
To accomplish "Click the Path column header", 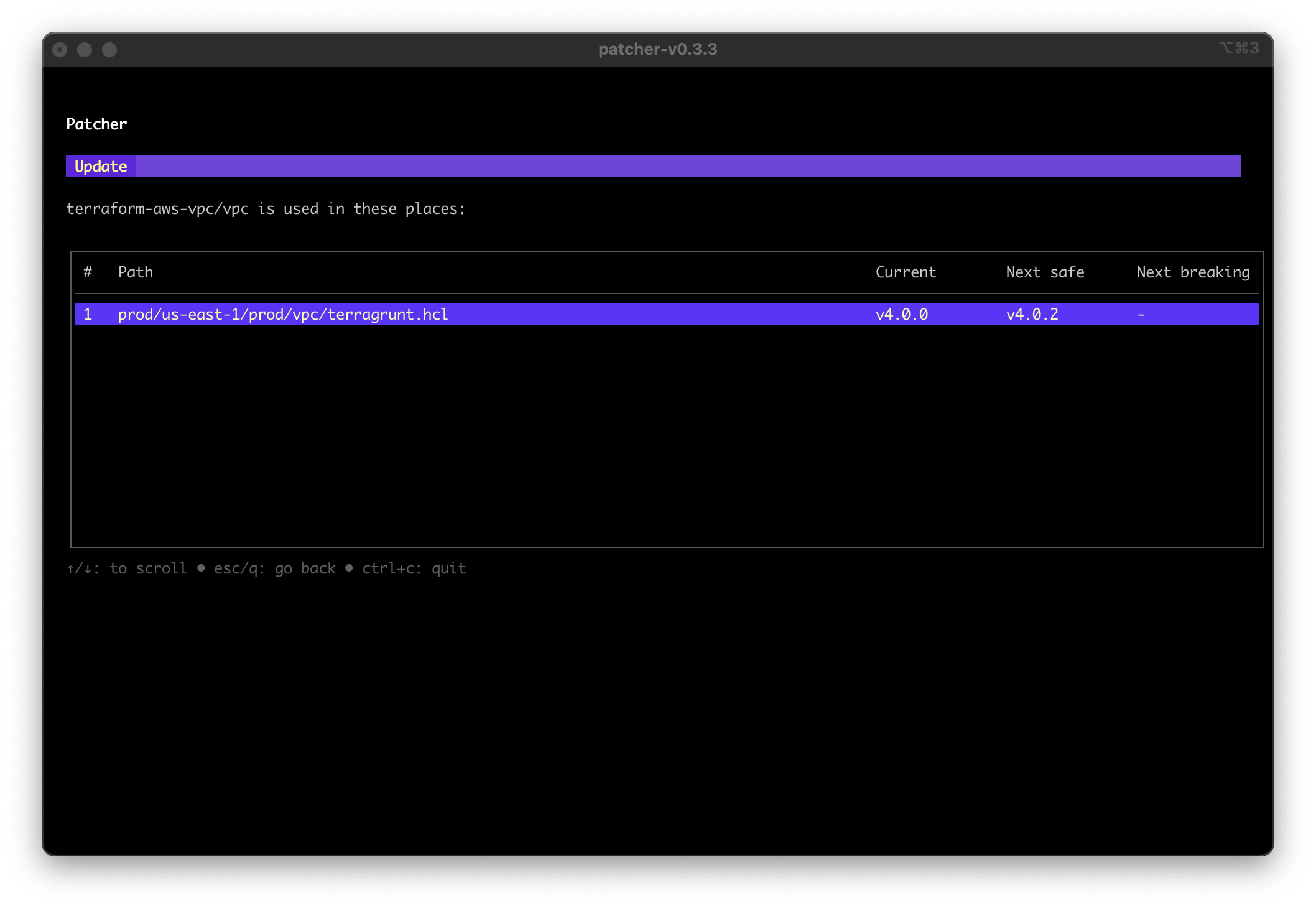I will point(136,272).
